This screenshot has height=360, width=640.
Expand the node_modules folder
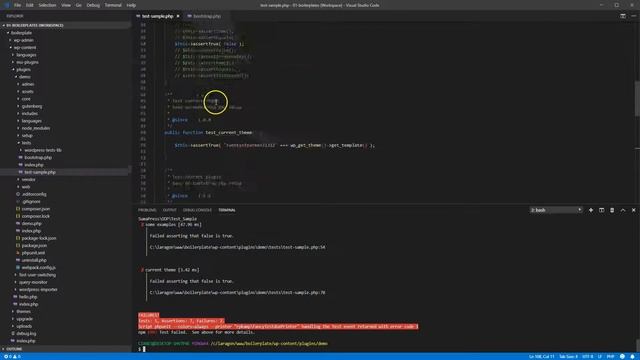pos(36,128)
